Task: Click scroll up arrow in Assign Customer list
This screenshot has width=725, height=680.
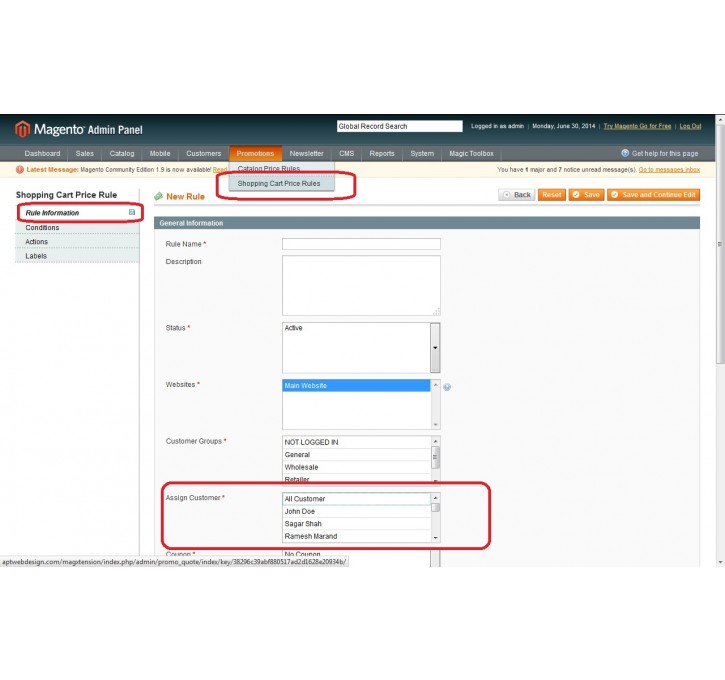Action: 435,498
